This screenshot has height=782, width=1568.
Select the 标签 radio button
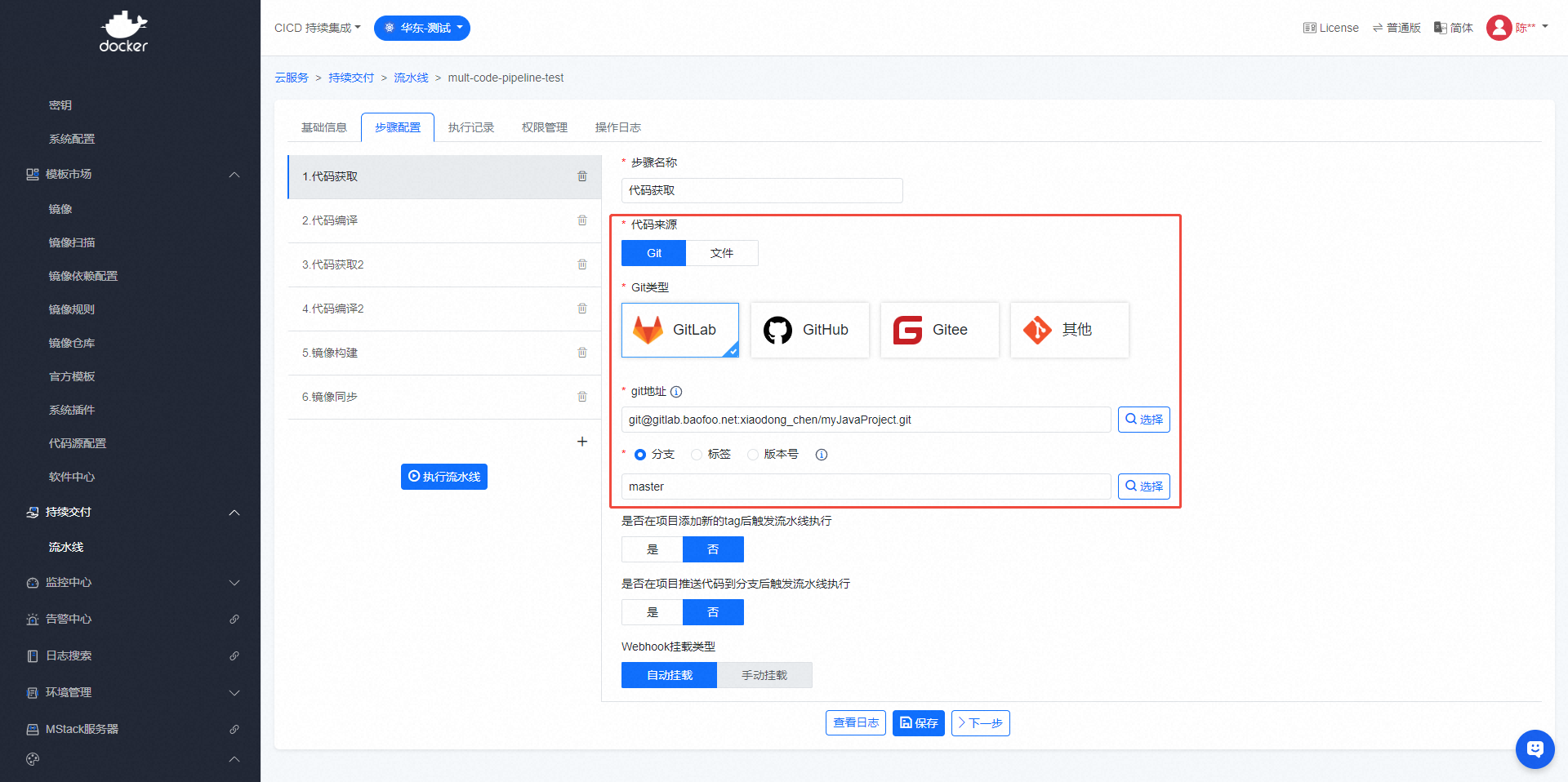[697, 455]
